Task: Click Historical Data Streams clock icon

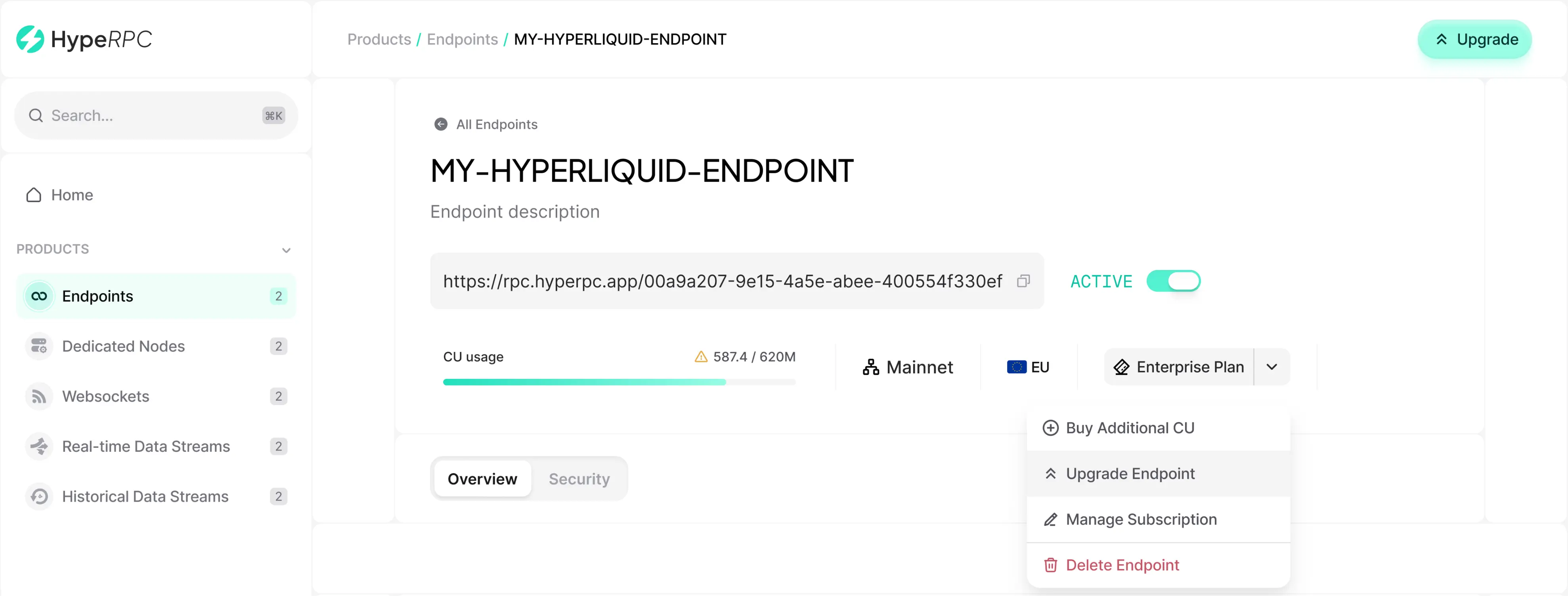Action: [39, 496]
